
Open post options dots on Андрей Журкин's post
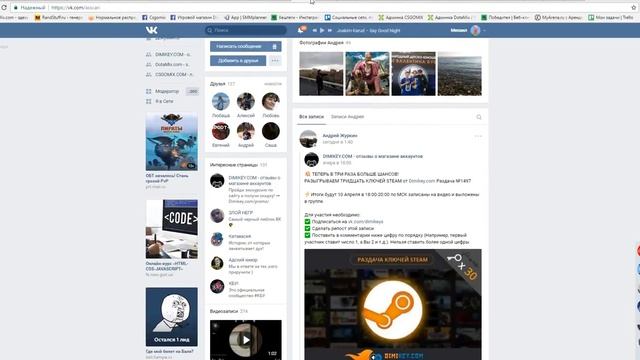pos(478,136)
